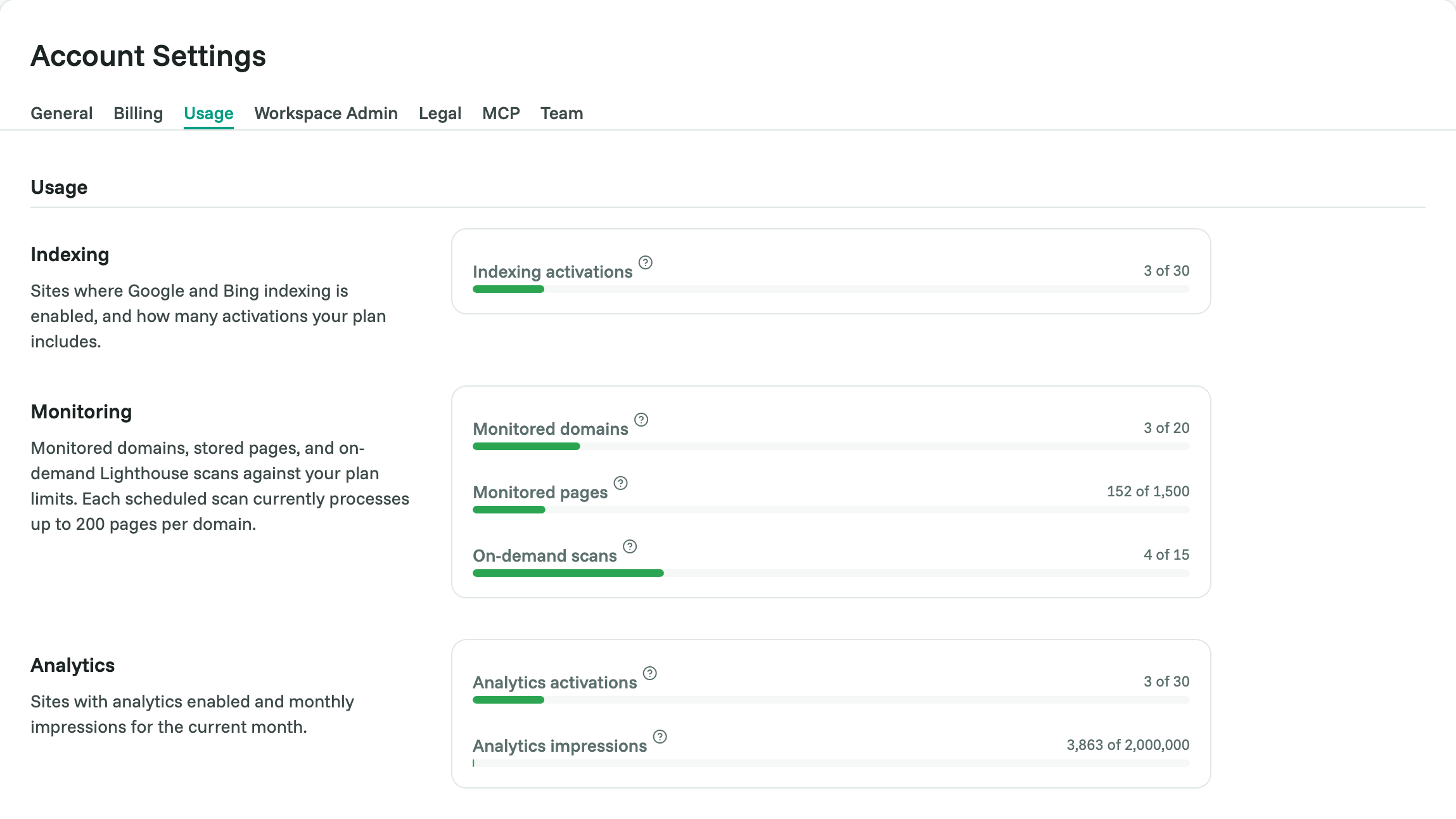Click the Monitored pages progress bar
Viewport: 1456px width, 819px height.
coord(831,510)
